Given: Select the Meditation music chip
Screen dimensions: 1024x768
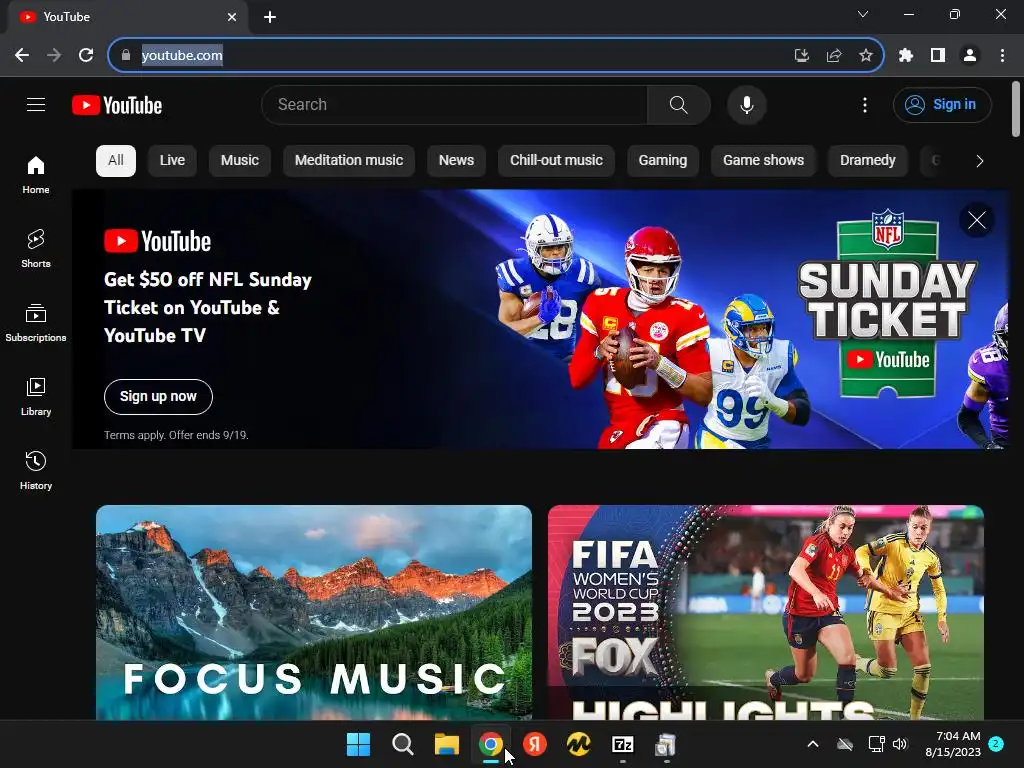Looking at the screenshot, I should point(349,161).
